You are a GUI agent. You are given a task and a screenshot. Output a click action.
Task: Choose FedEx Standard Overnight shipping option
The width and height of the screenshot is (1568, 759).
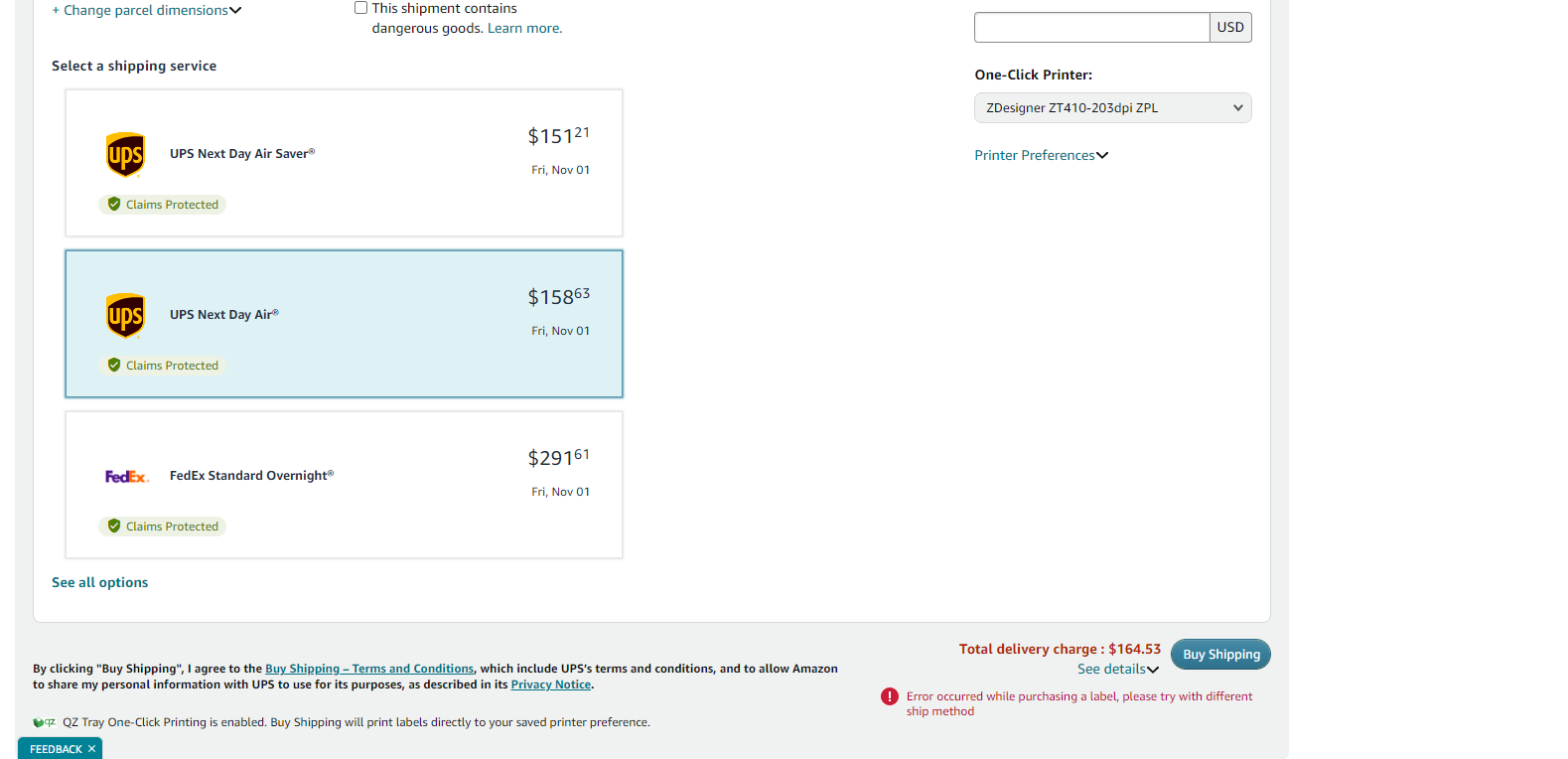point(344,485)
